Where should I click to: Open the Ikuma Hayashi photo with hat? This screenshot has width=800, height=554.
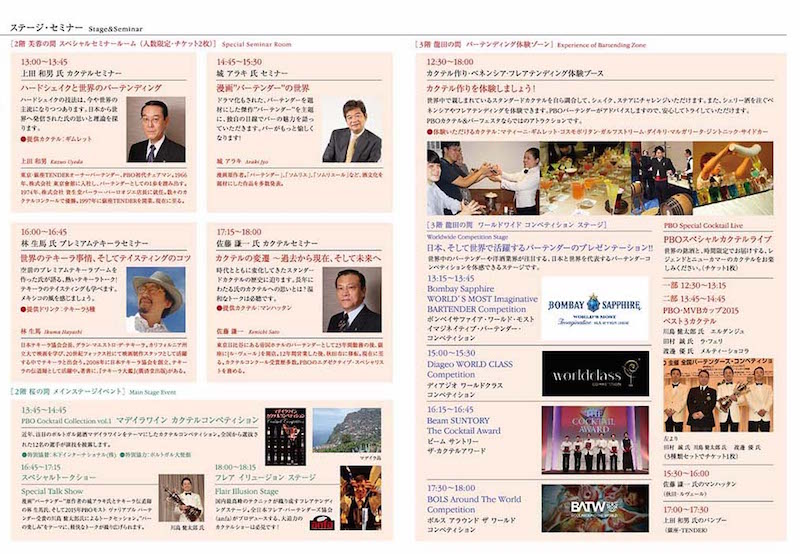(x=155, y=300)
